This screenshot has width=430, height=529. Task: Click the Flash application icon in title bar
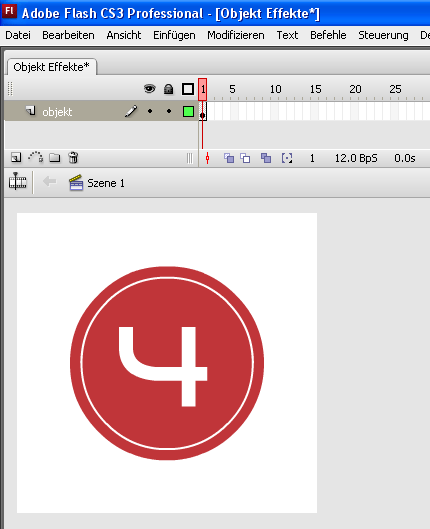[9, 12]
